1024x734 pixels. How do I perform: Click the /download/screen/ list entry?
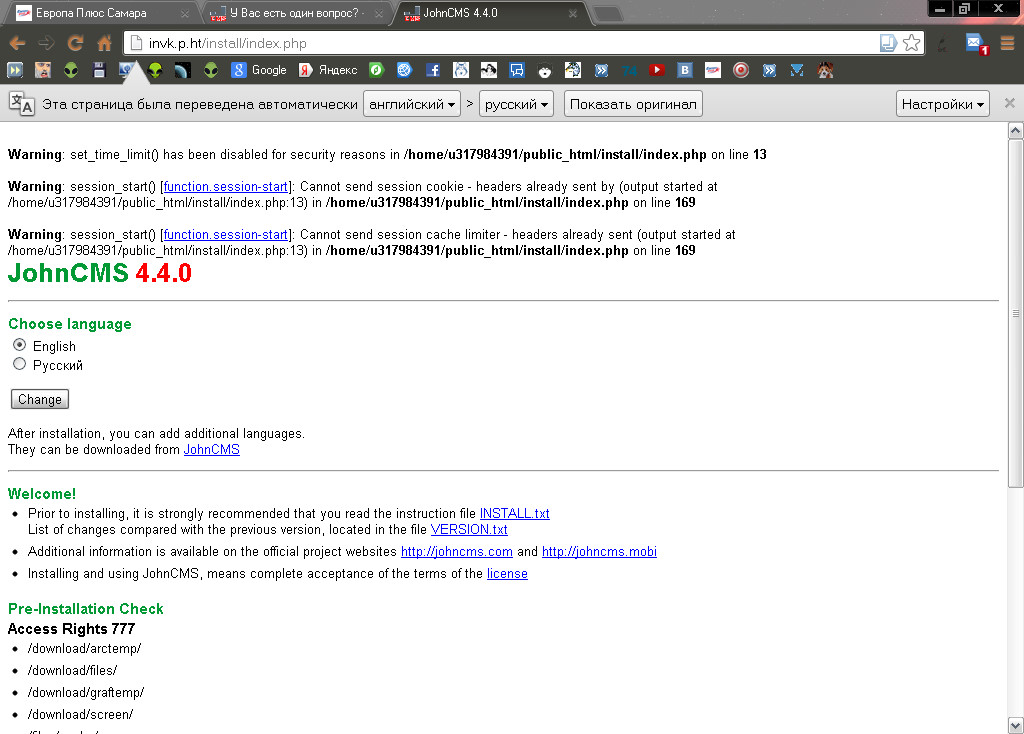coord(80,715)
